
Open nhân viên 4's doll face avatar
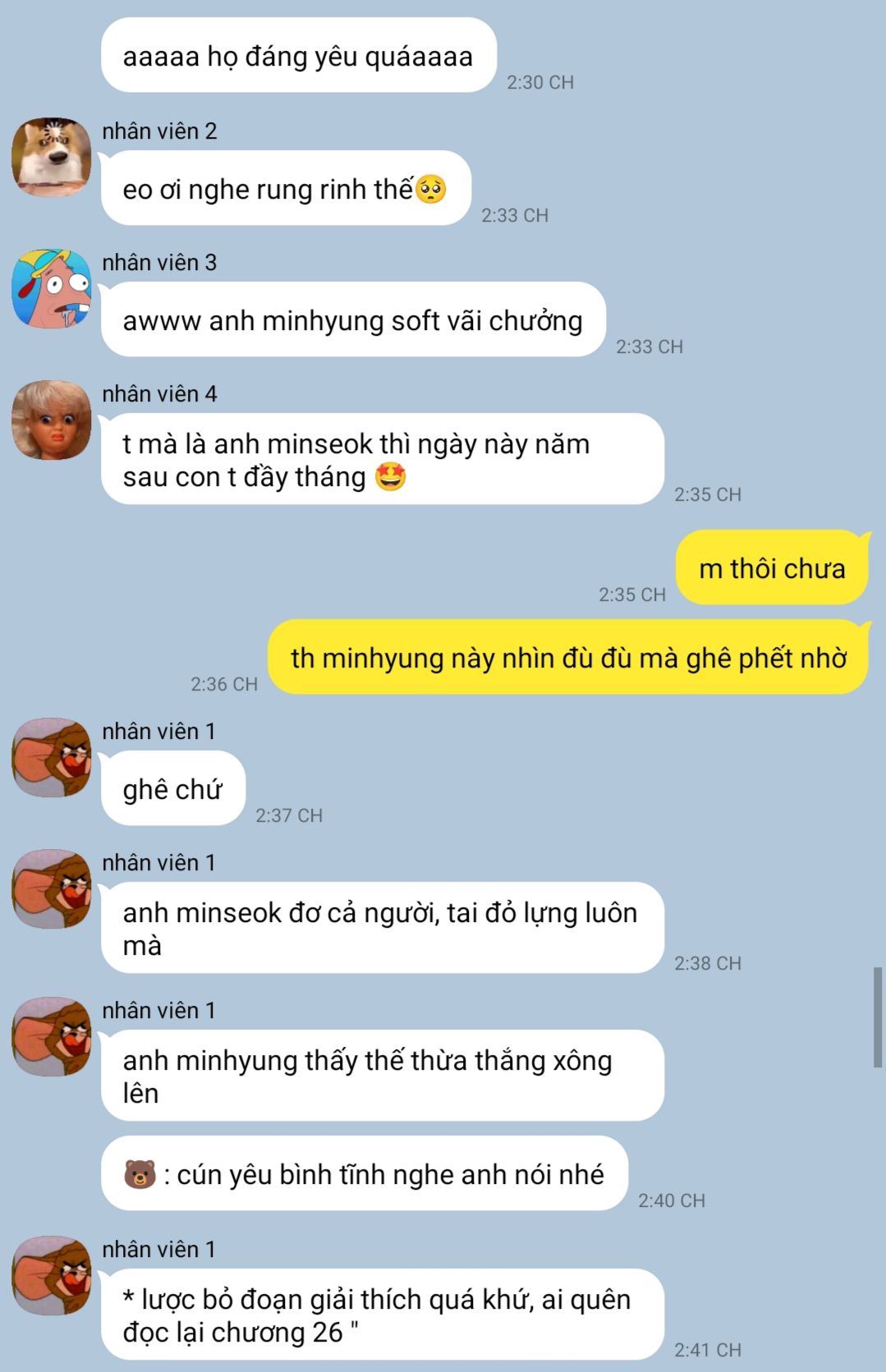point(52,420)
